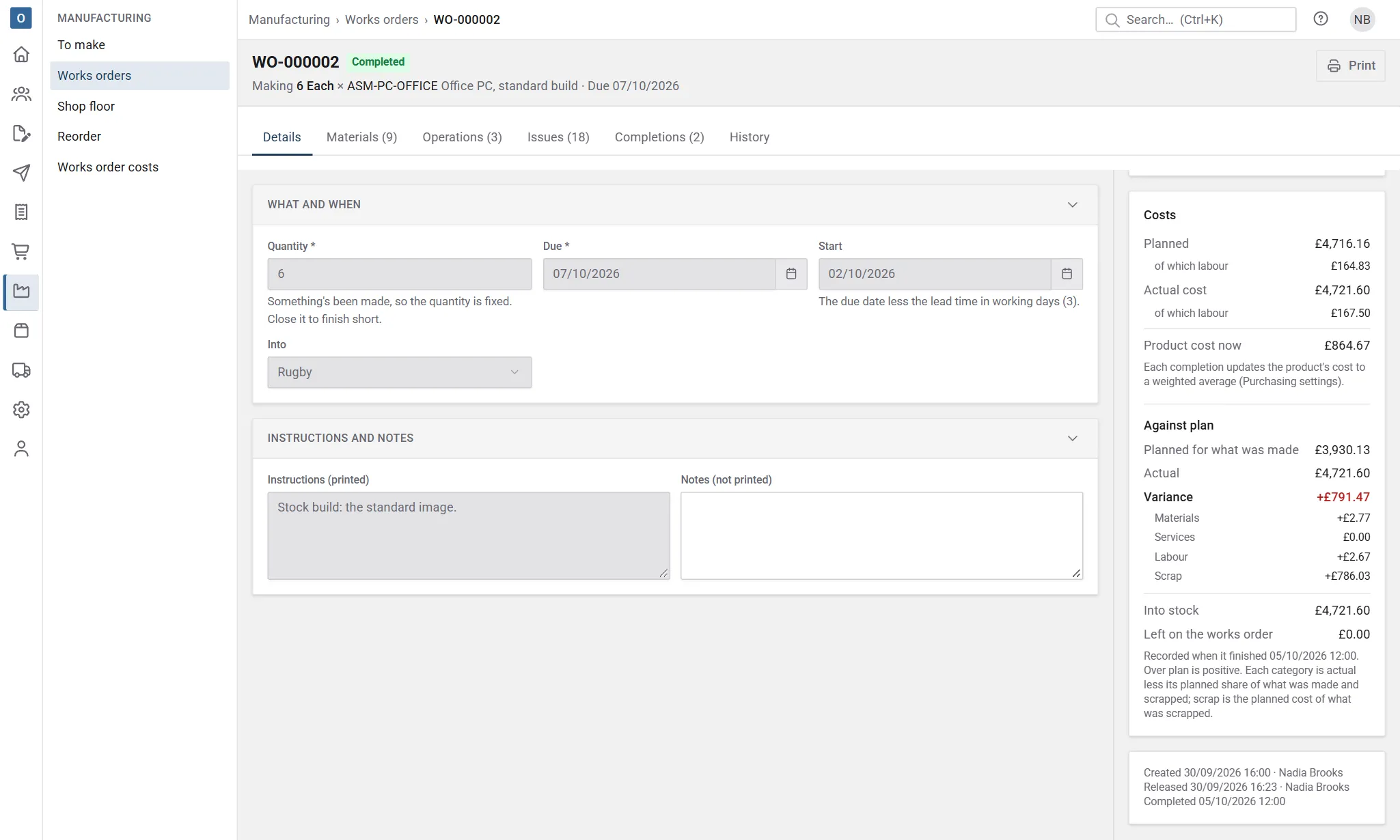
Task: Open Works order costs page
Action: coord(139,167)
